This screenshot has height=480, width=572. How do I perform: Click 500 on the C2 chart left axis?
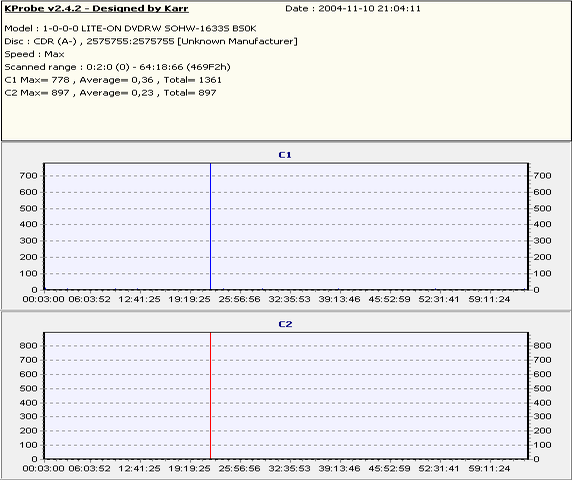tap(28, 388)
